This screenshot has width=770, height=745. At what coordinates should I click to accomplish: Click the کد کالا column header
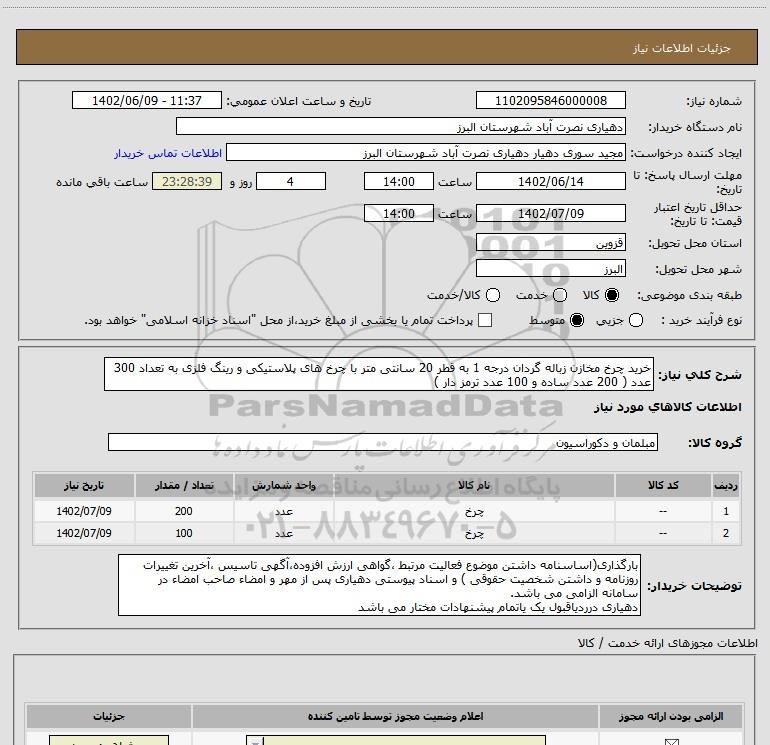click(x=663, y=485)
